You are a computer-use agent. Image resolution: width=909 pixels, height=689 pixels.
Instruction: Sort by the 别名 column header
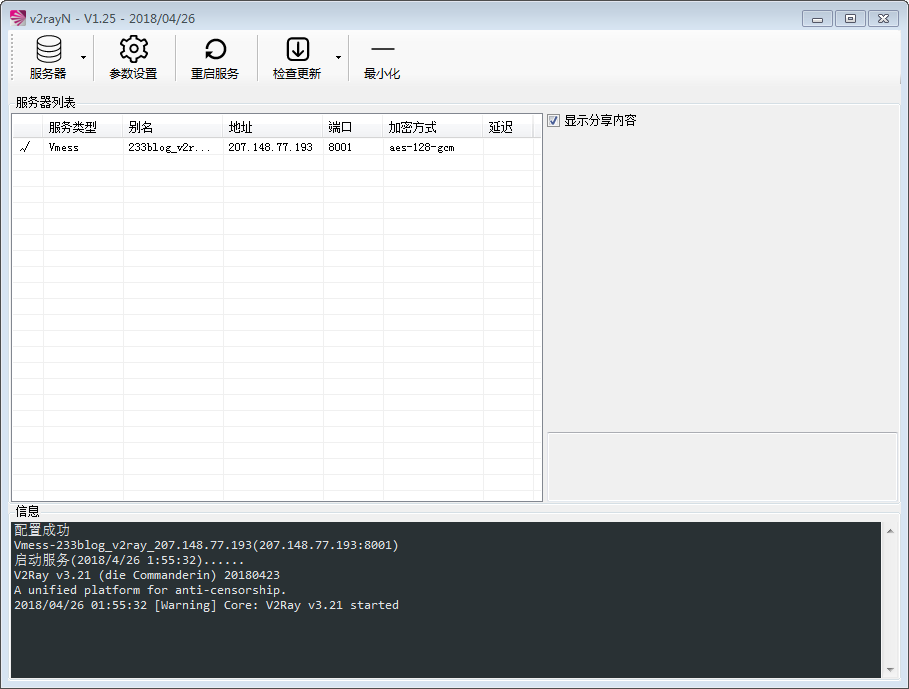172,127
